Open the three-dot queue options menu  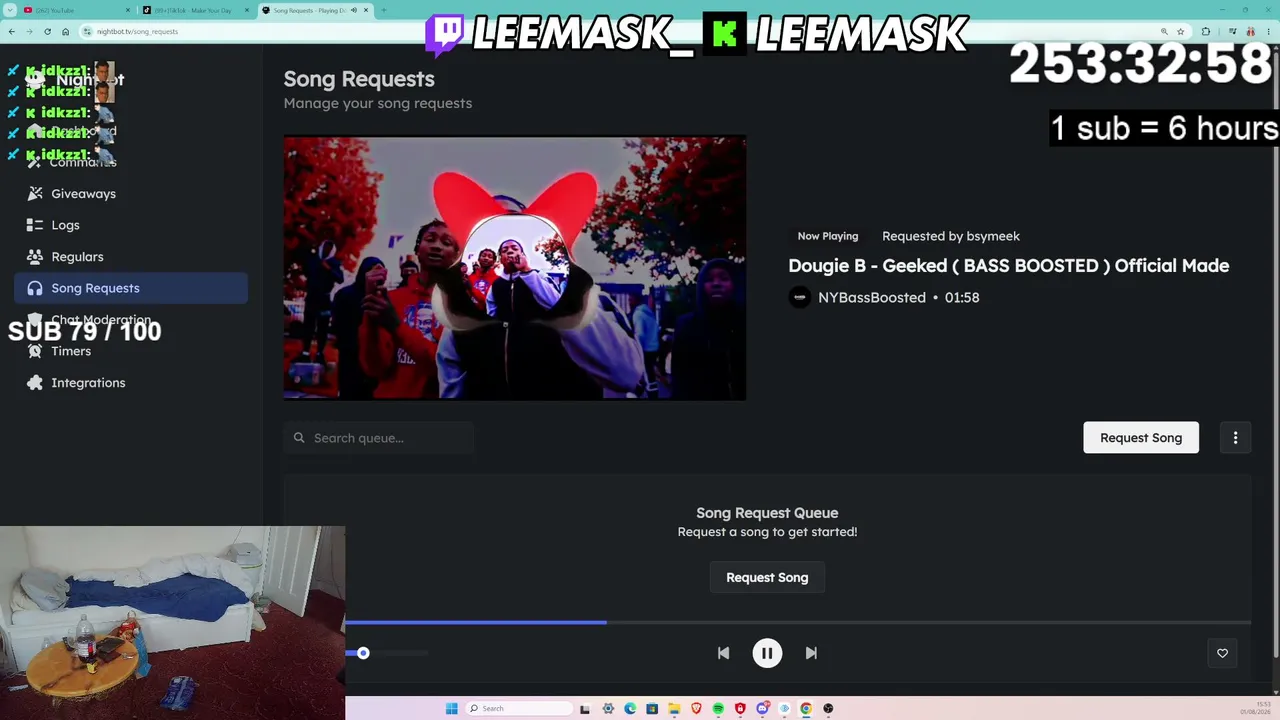coord(1235,438)
